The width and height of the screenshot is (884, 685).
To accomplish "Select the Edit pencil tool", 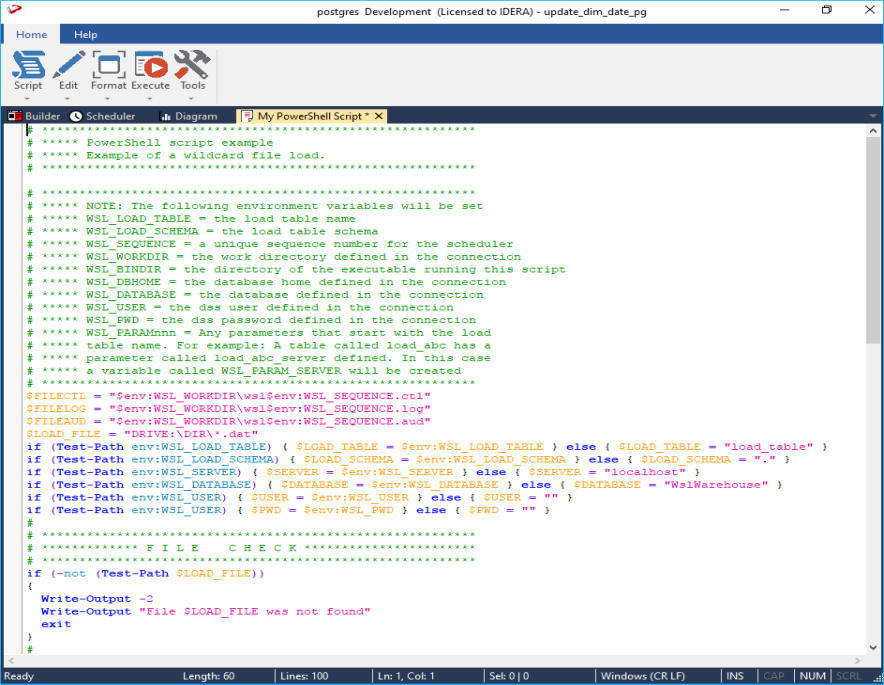I will tap(68, 70).
